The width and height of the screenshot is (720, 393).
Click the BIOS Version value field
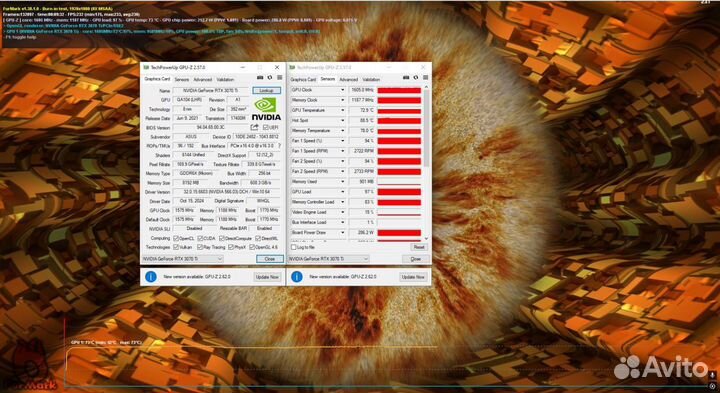(211, 127)
